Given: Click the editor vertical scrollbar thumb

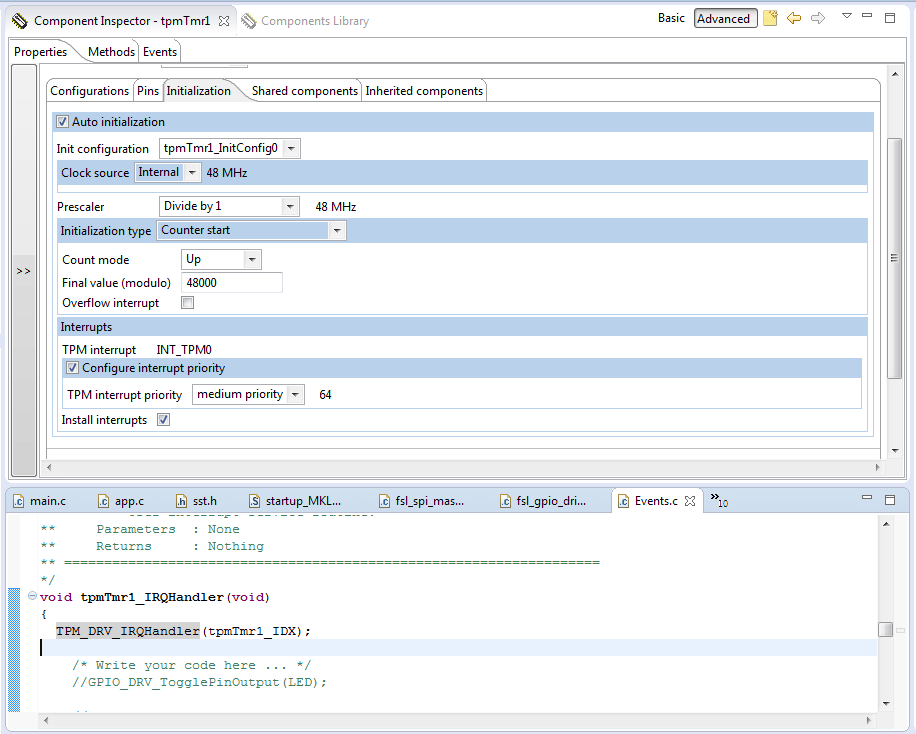Looking at the screenshot, I should (886, 629).
